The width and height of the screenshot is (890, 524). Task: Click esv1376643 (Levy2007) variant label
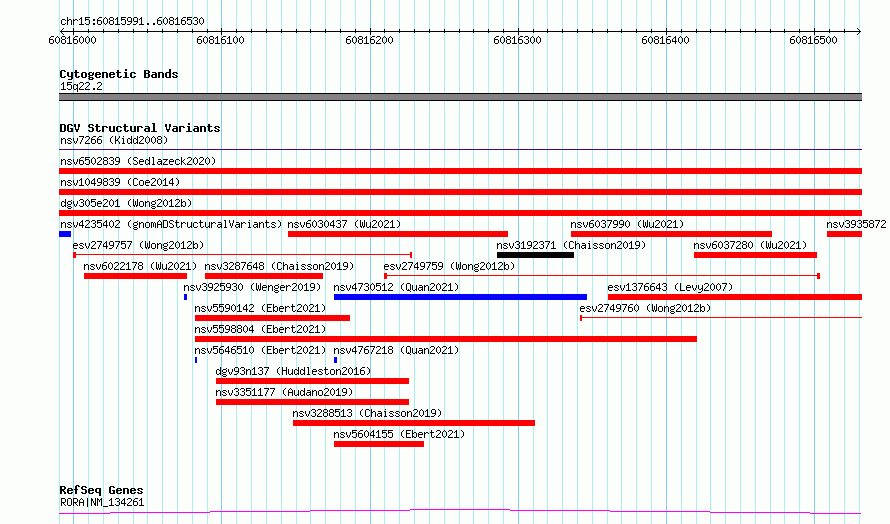pyautogui.click(x=670, y=287)
